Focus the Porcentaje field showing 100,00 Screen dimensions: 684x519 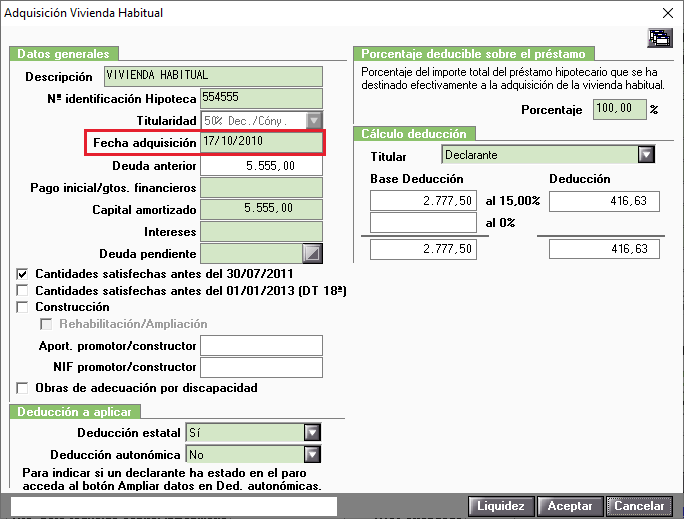(619, 109)
